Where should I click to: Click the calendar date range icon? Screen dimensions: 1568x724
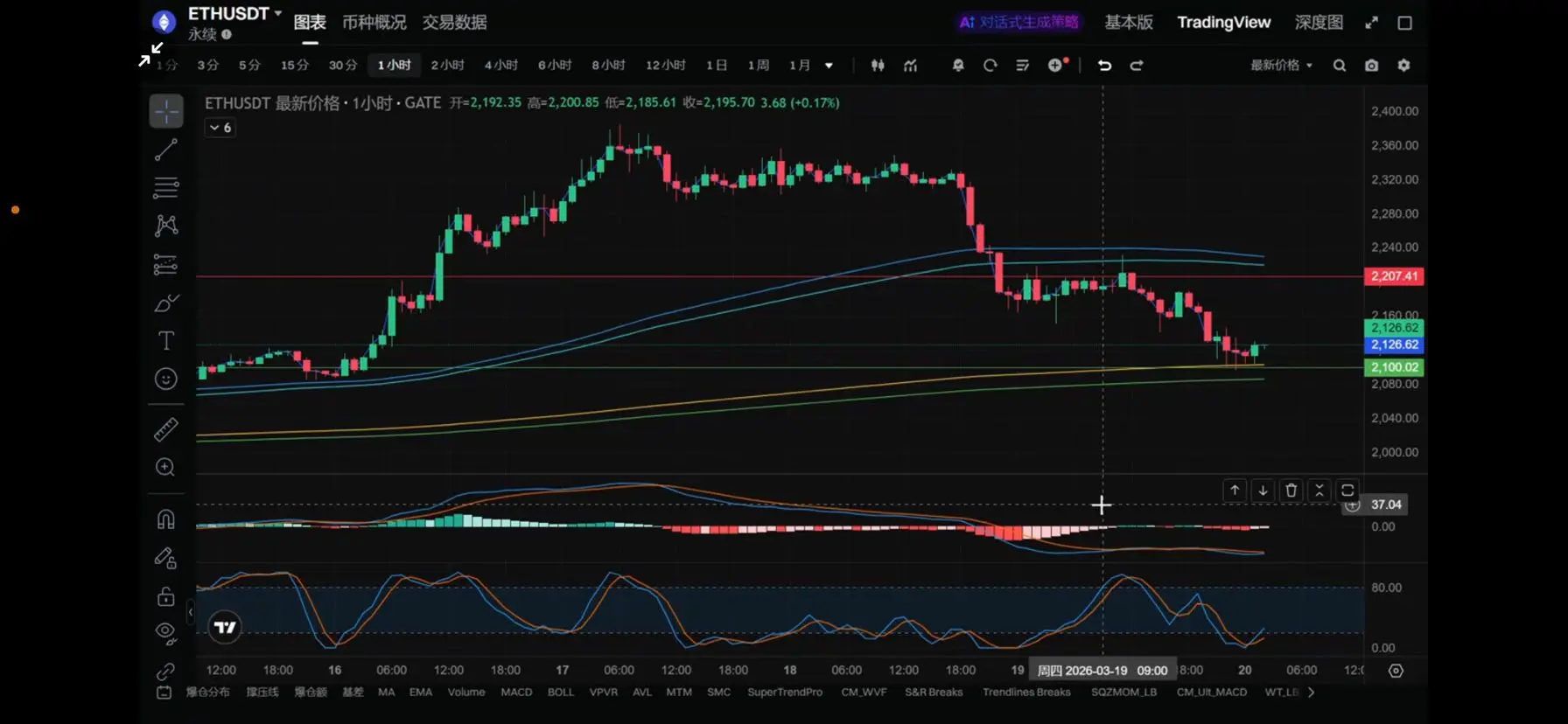(164, 693)
